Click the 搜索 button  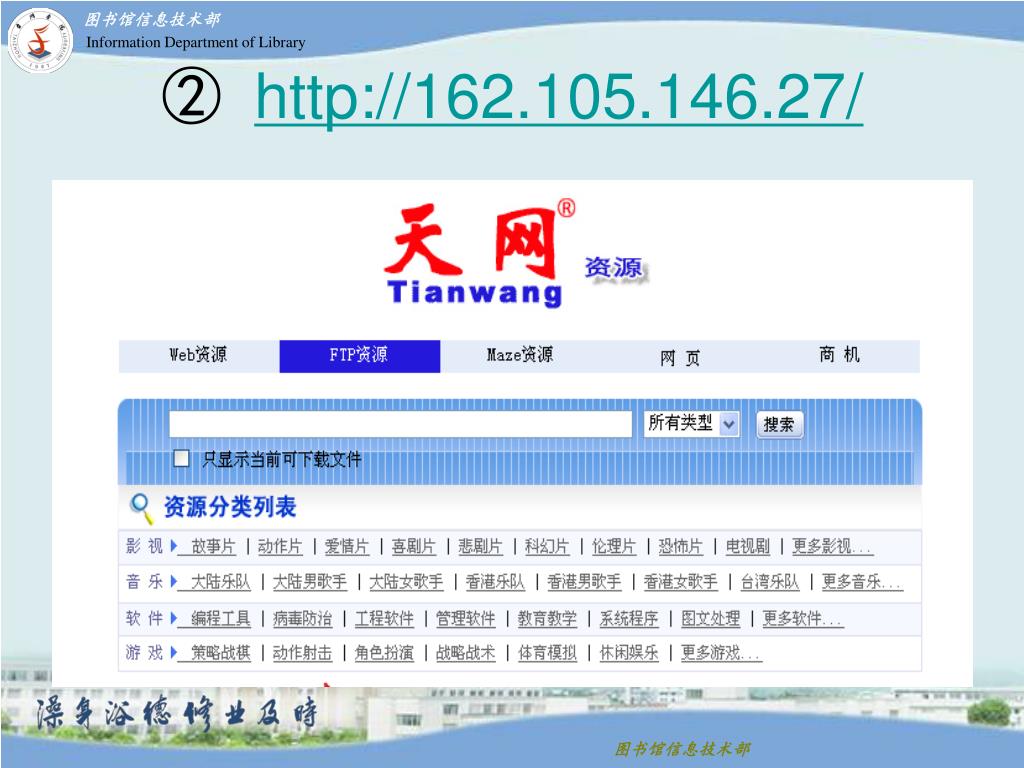tap(779, 424)
